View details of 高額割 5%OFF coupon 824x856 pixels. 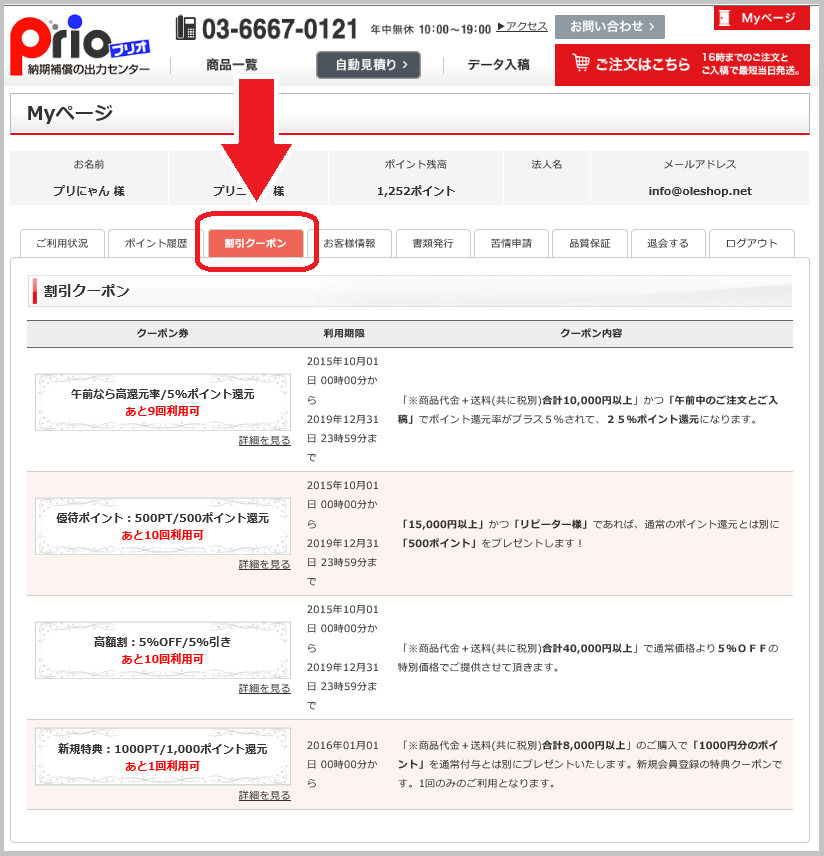[264, 688]
